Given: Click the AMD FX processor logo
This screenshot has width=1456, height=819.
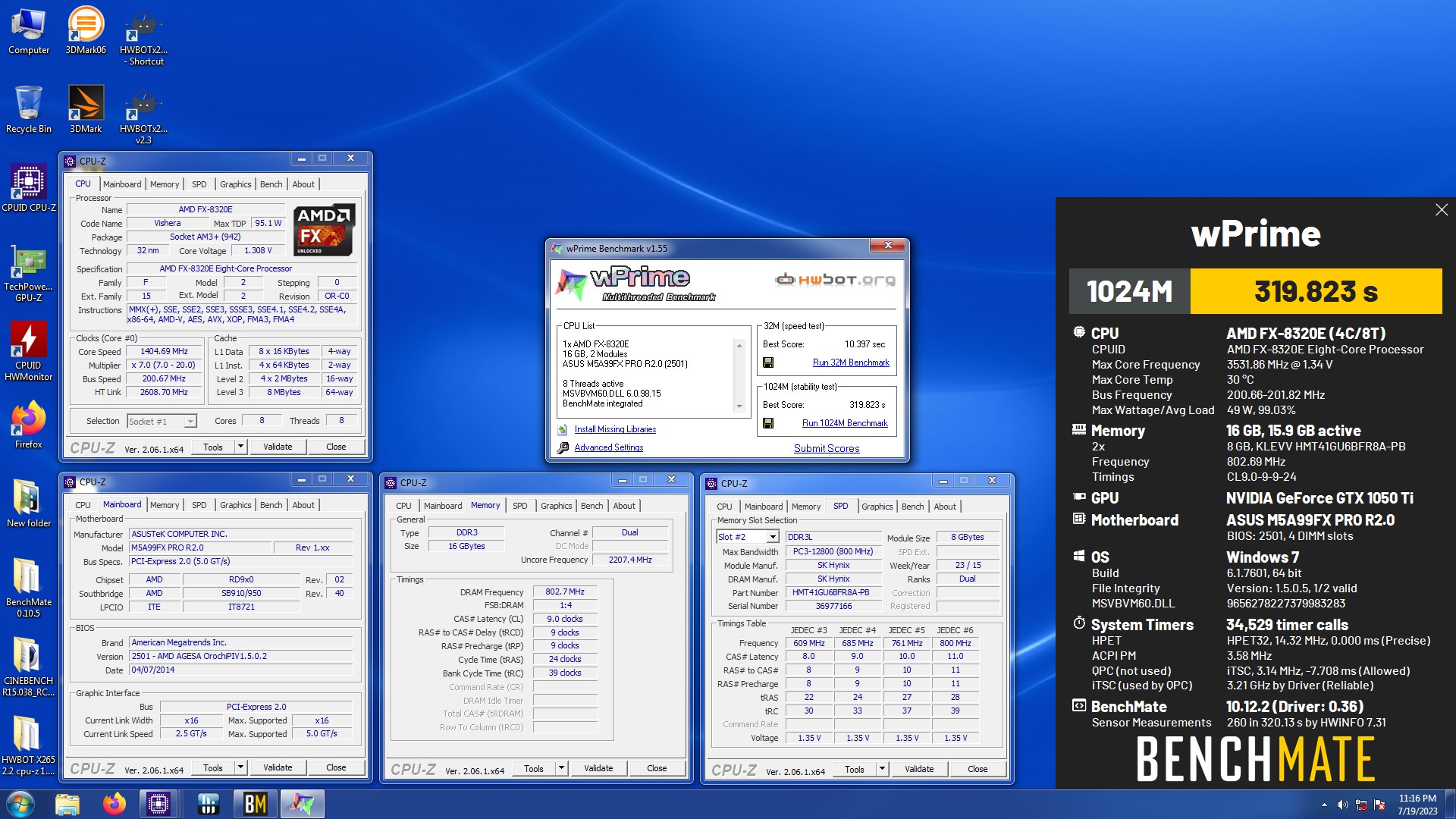Looking at the screenshot, I should pos(324,231).
